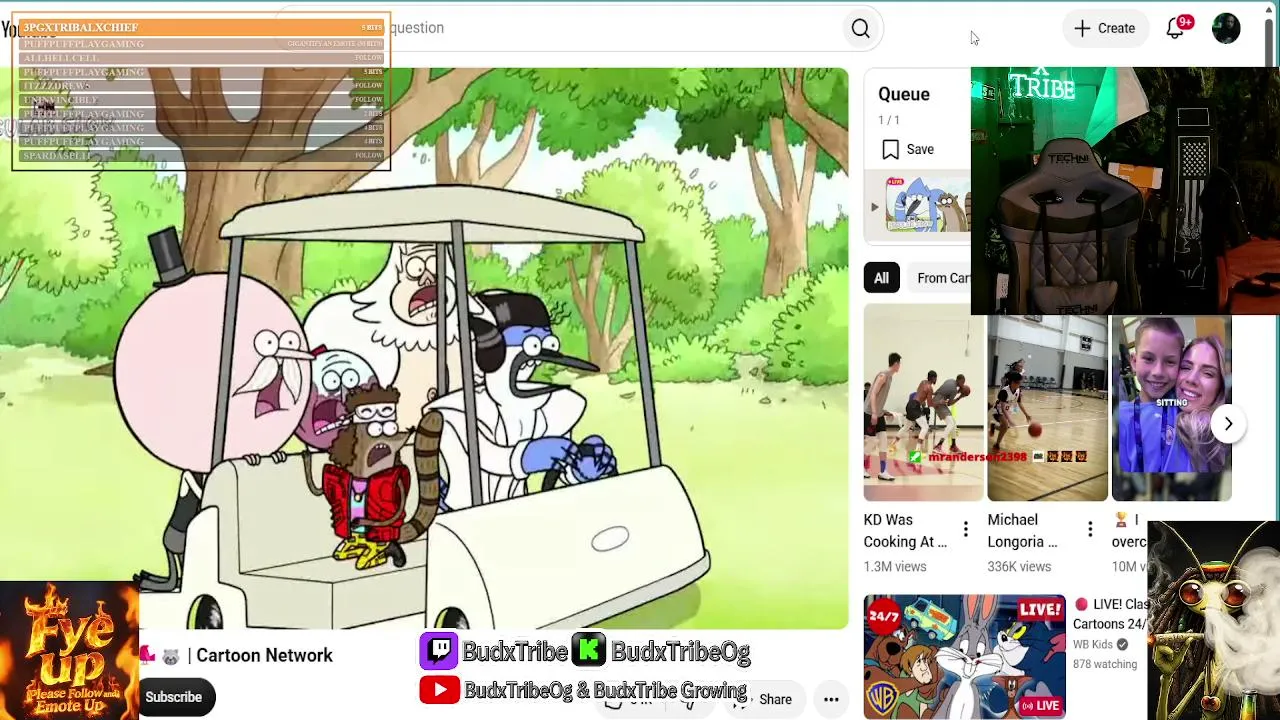This screenshot has width=1280, height=720.
Task: Click the 336K views text
Action: 1019,566
